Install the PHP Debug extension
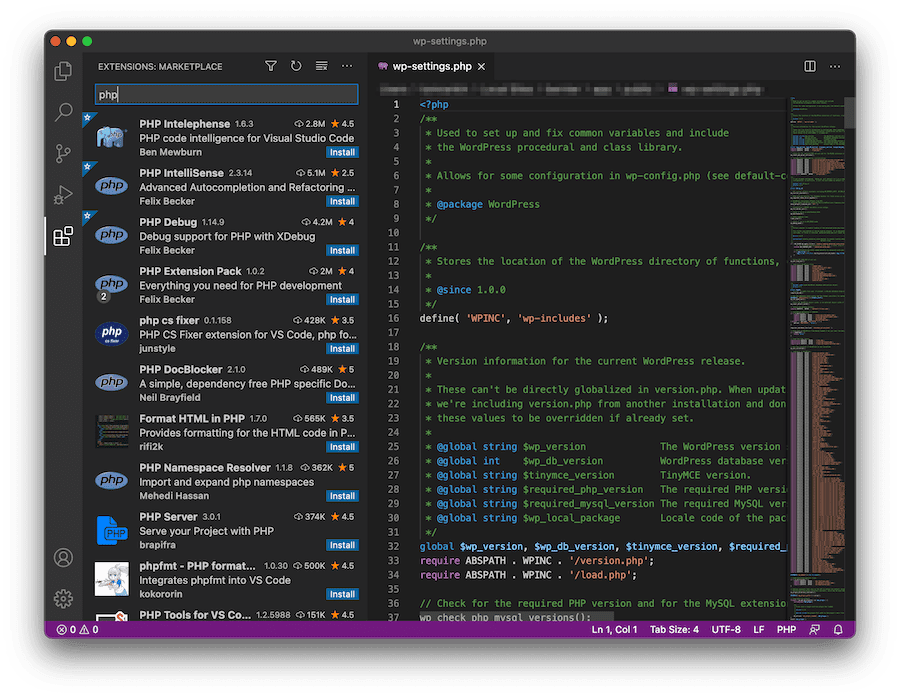Screen dimensions: 900x697 [x=341, y=250]
